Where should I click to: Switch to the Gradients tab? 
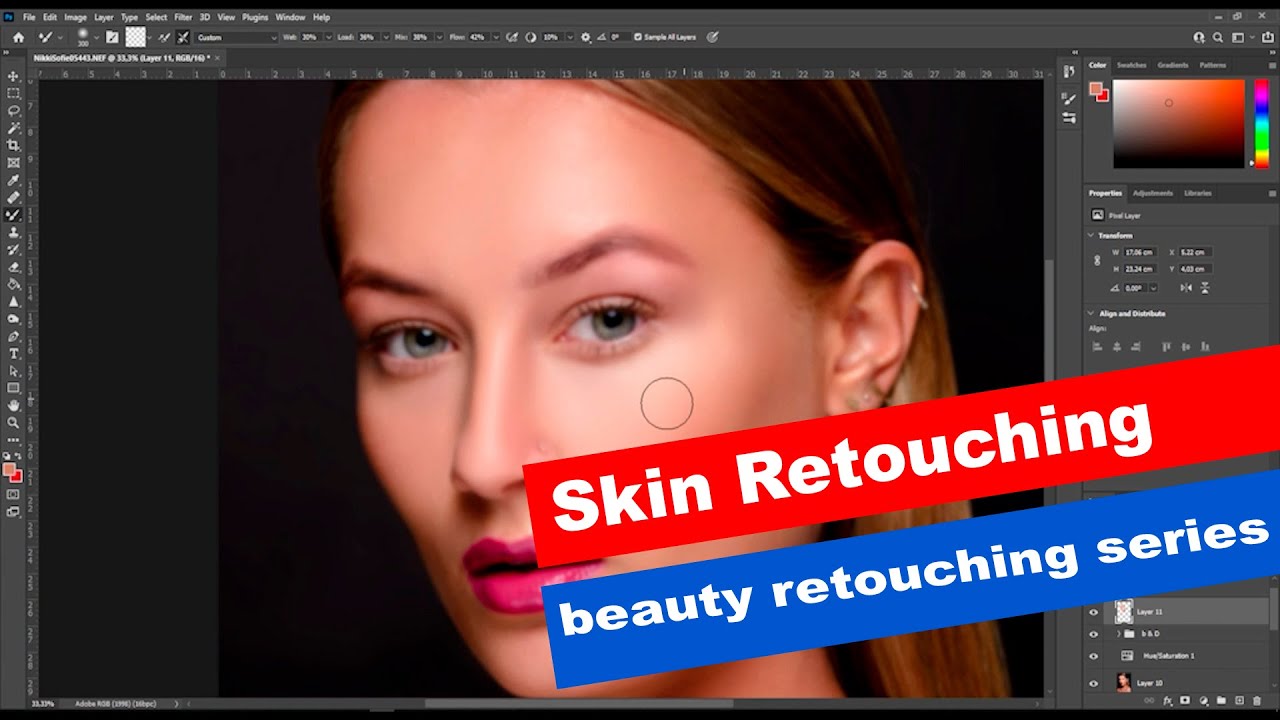[1173, 65]
